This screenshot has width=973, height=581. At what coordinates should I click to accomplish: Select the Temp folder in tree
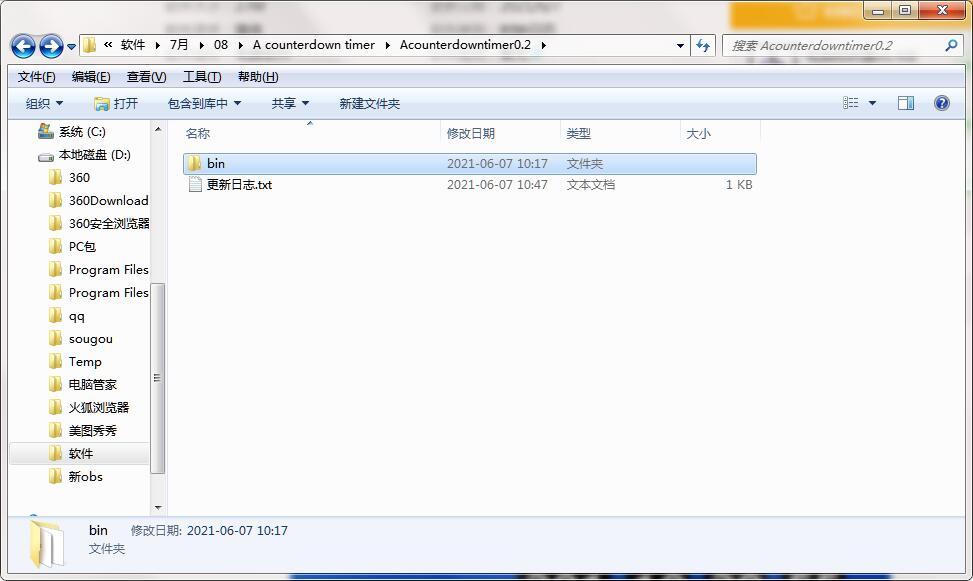pos(75,362)
